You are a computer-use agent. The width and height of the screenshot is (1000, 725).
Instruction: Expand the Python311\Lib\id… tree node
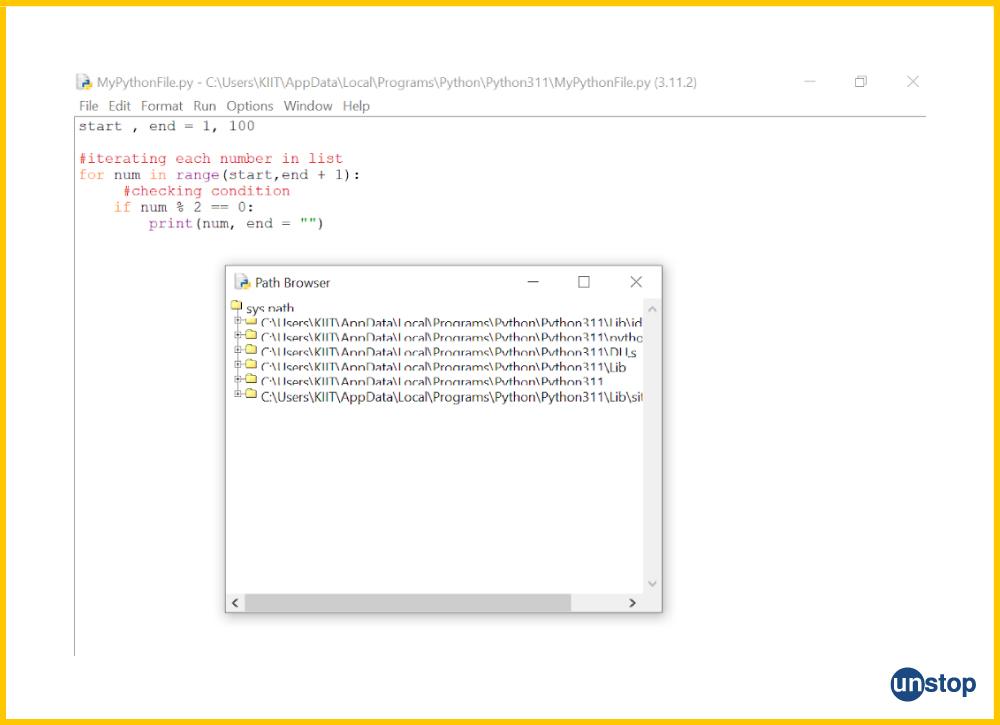237,321
